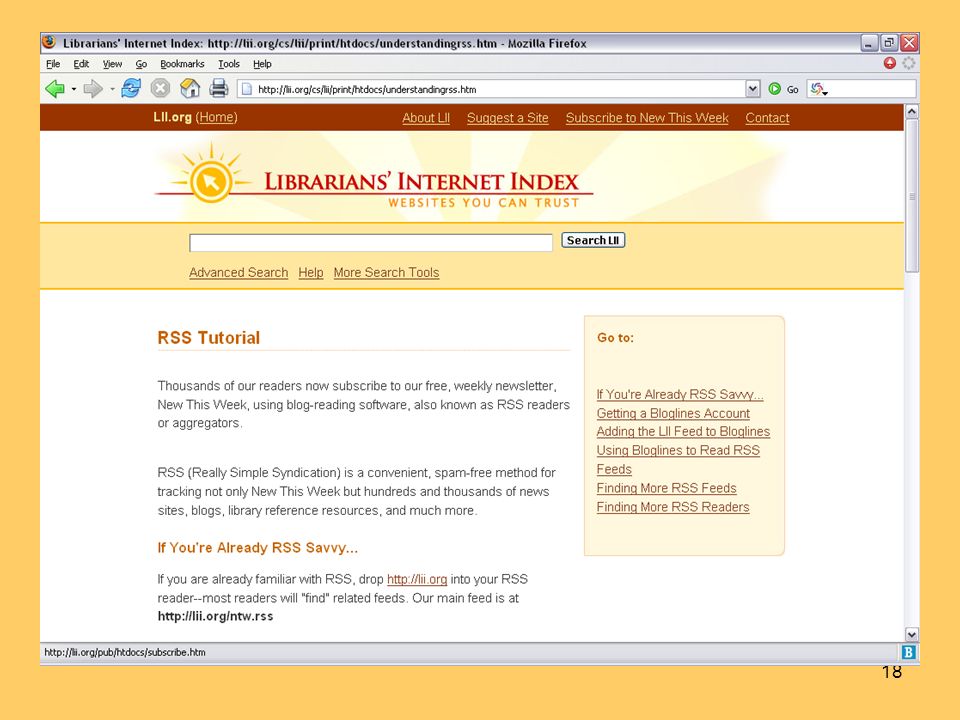The height and width of the screenshot is (720, 960).
Task: Reload the page with the Refresh icon
Action: pos(131,89)
